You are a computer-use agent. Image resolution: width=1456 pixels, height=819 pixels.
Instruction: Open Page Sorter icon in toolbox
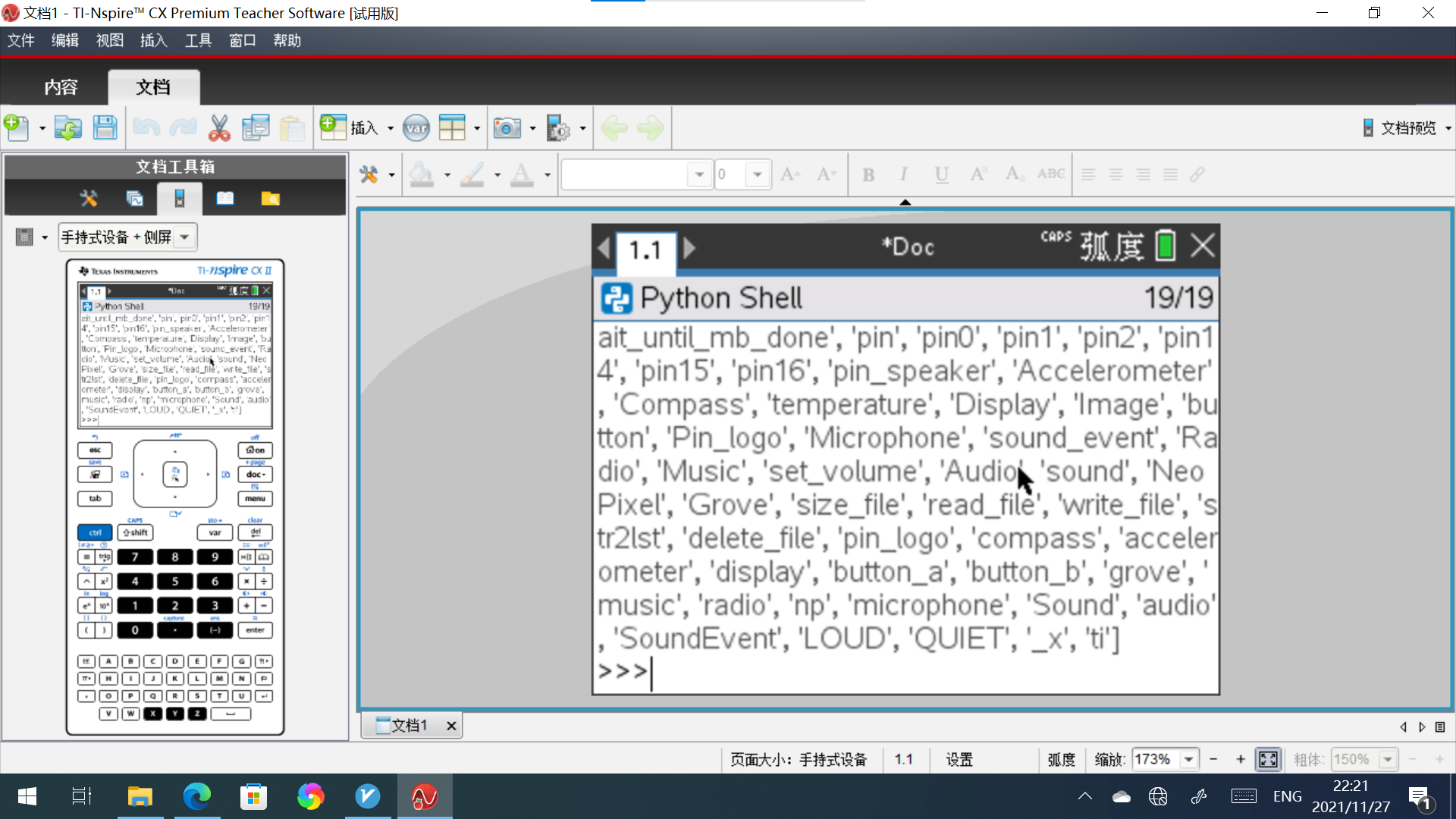(x=134, y=199)
